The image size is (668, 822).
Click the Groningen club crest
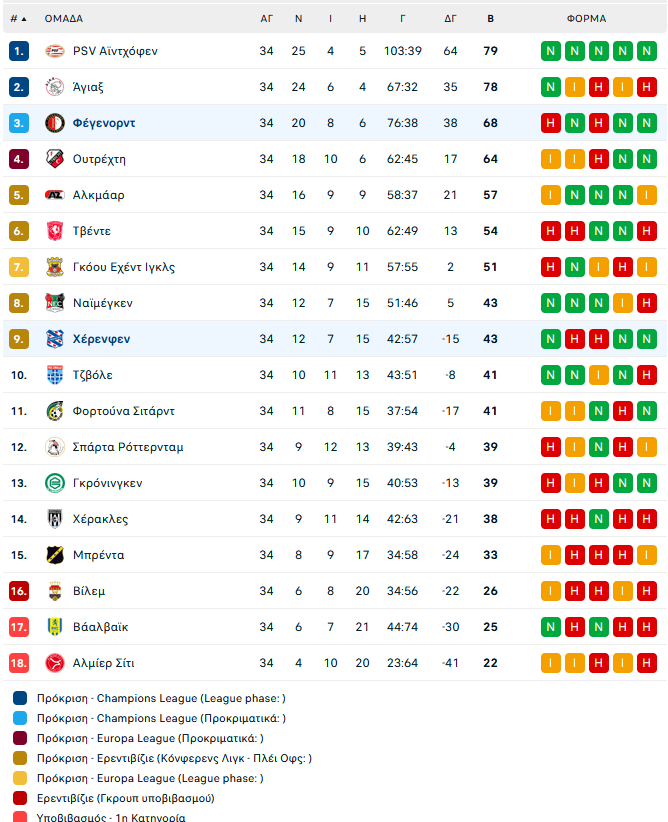tap(55, 483)
